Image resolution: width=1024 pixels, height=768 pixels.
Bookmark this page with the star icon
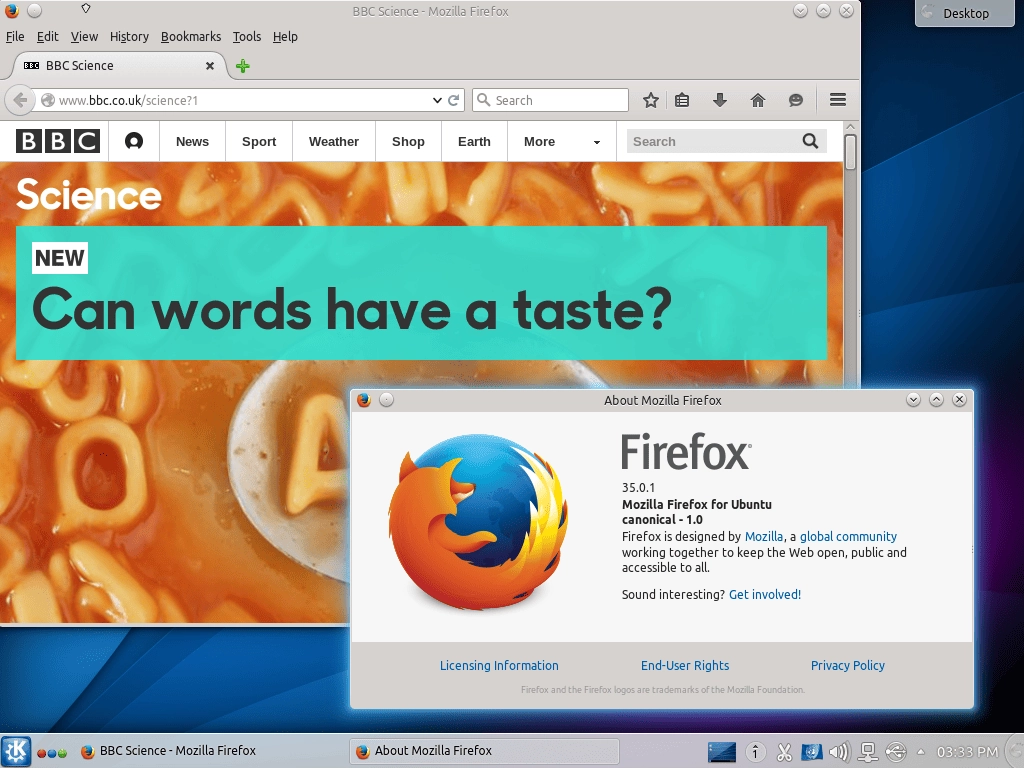[650, 100]
